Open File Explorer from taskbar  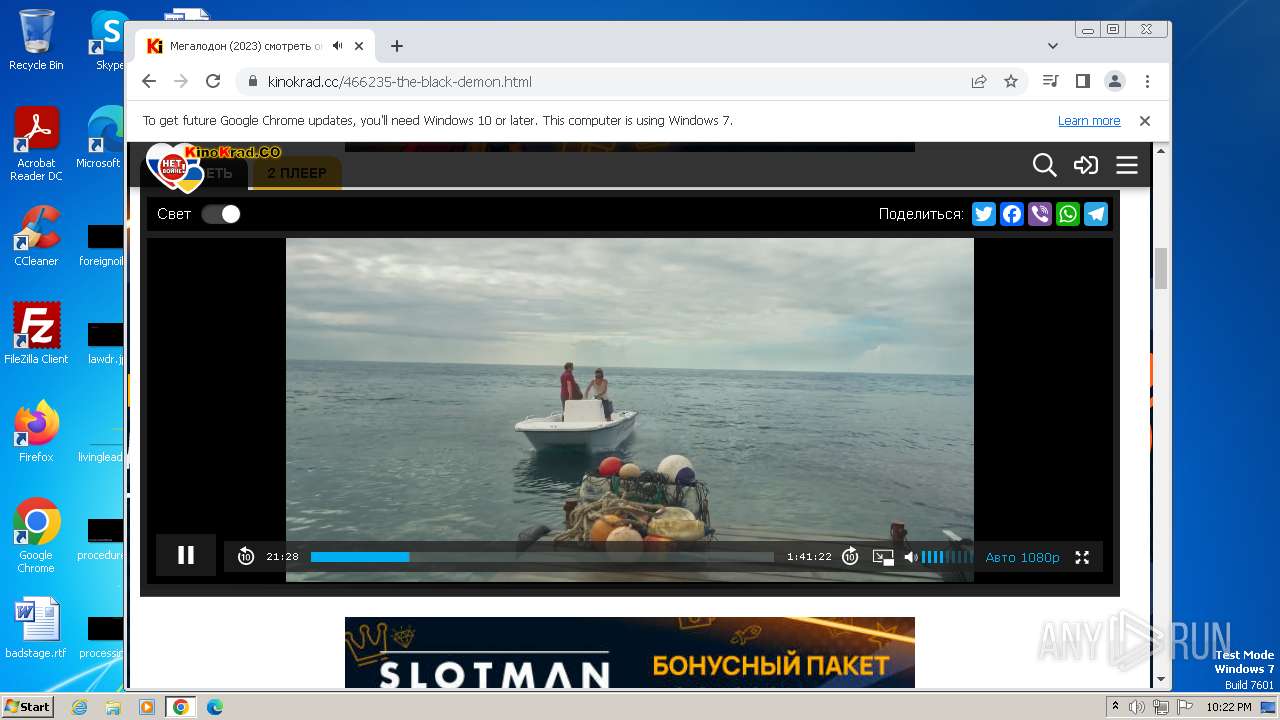click(113, 707)
